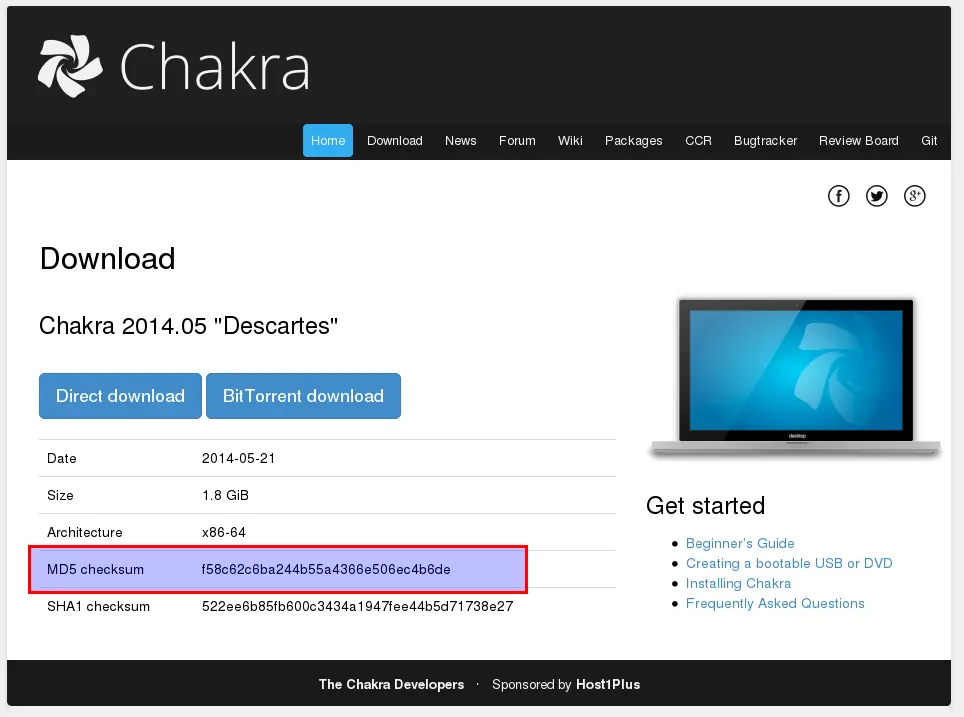Viewport: 964px width, 717px height.
Task: Open the CCR navigation link
Action: pyautogui.click(x=698, y=141)
